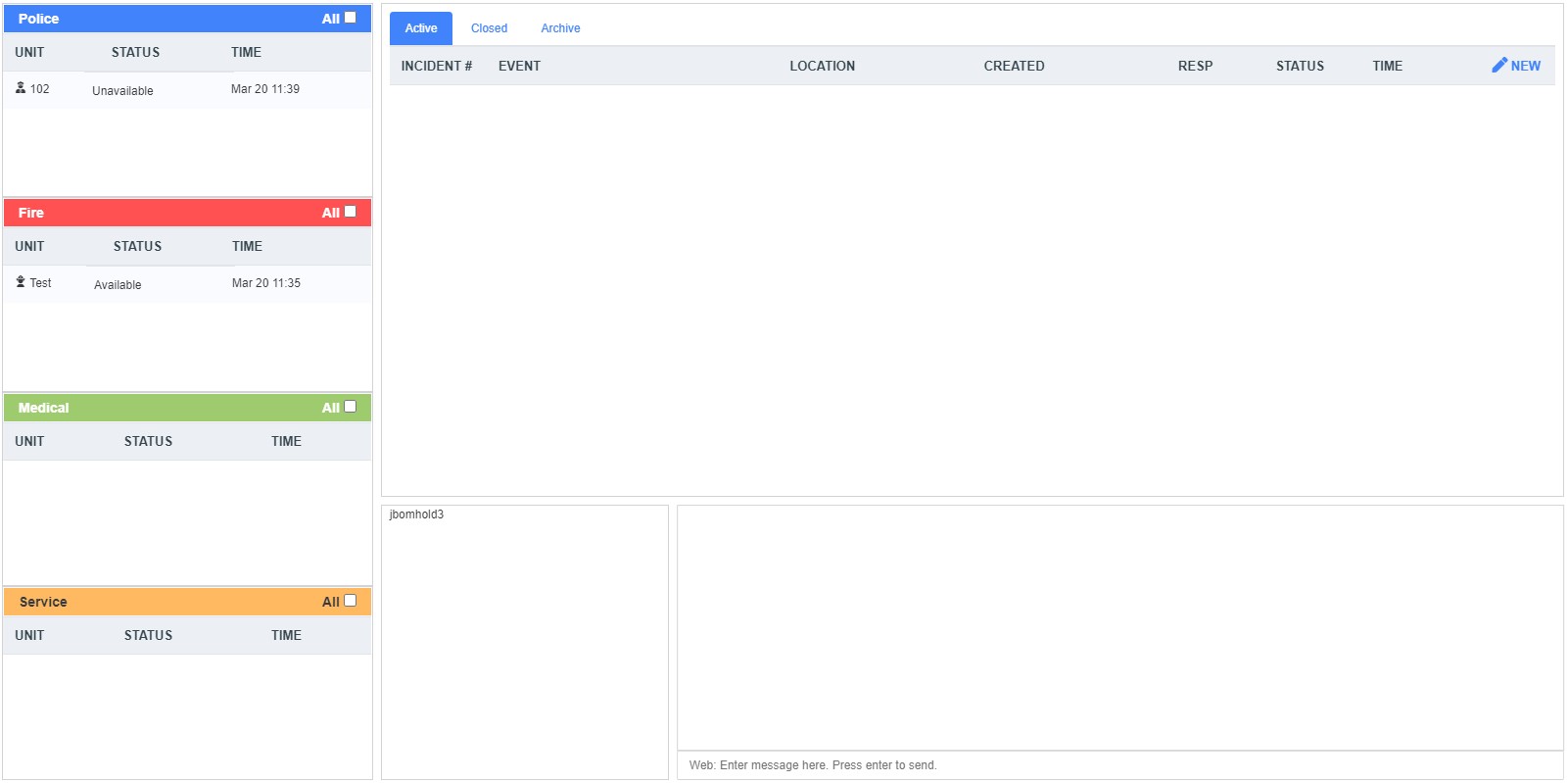This screenshot has height=783, width=1568.
Task: Create a NEW incident
Action: tap(1525, 66)
